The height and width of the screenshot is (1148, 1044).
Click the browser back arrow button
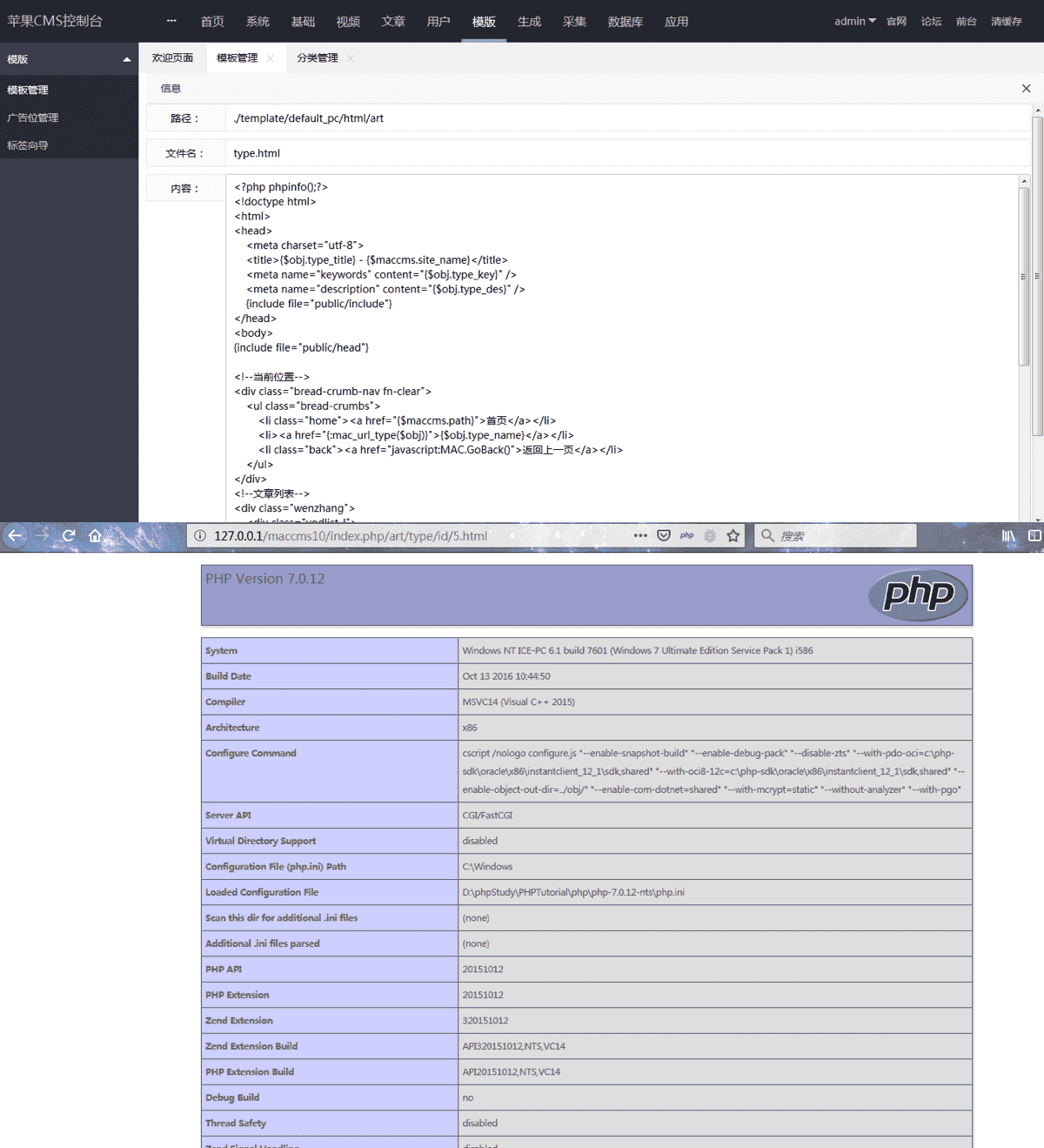(15, 536)
